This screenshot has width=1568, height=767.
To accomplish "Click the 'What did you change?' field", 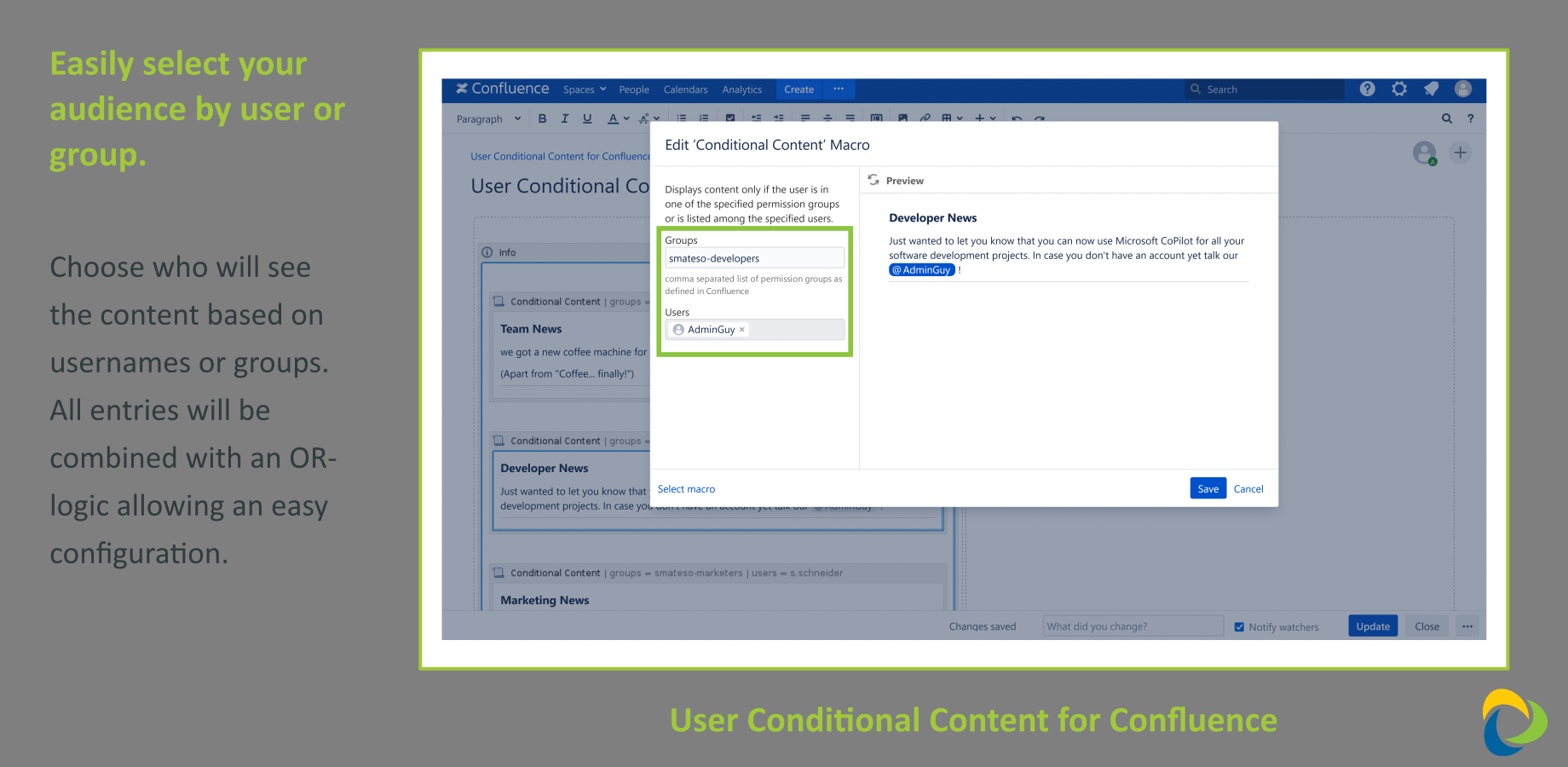I will click(x=1133, y=626).
